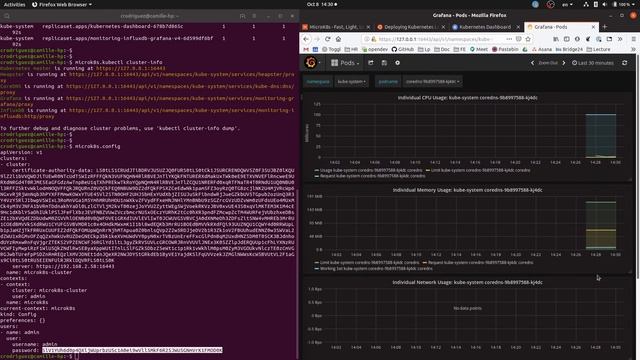
Task: Open the Firefox Web Browser app menu
Action: point(62,4)
